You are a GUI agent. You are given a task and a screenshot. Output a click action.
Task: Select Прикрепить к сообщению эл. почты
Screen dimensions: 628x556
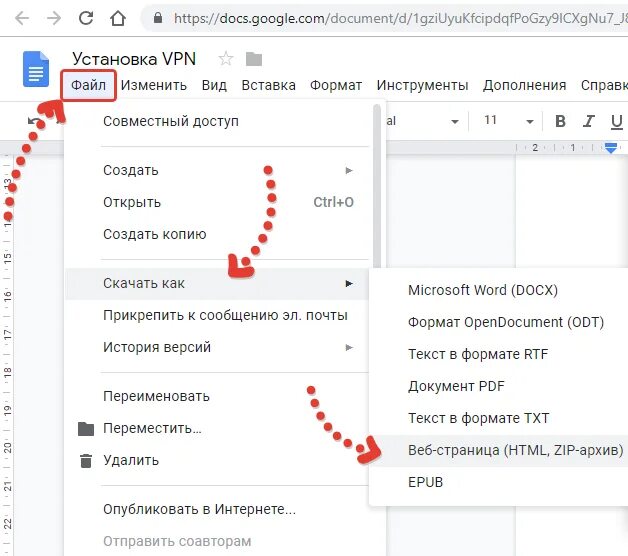click(217, 315)
